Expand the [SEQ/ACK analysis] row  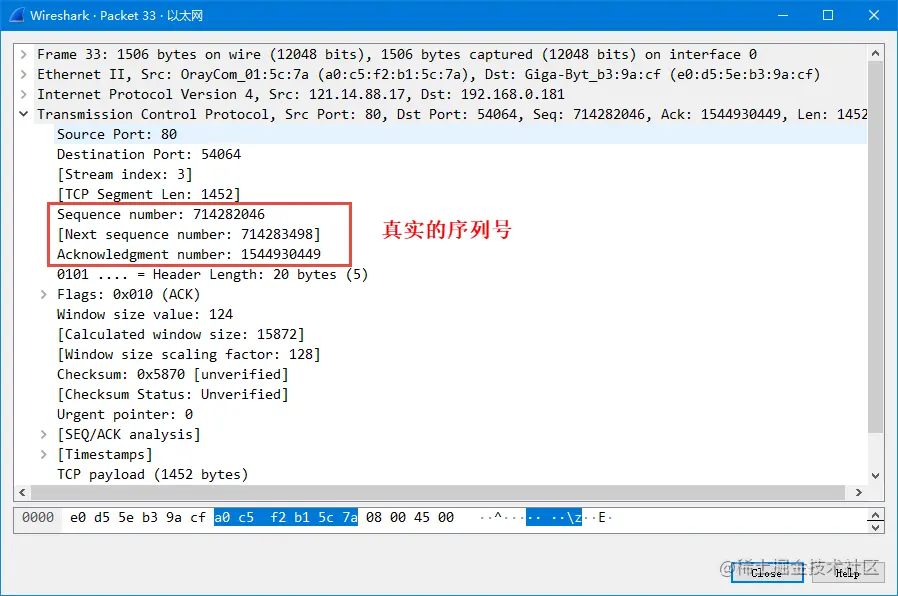(44, 435)
